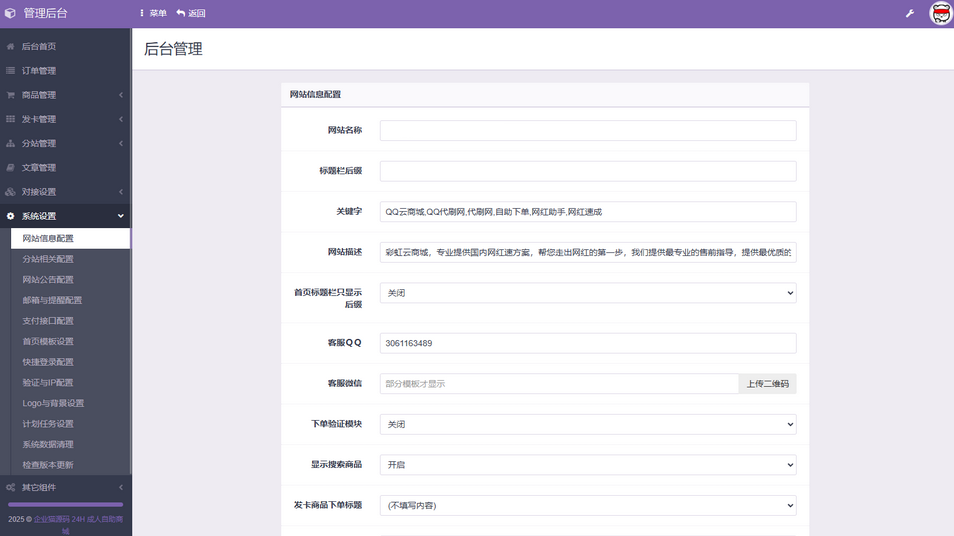Expand the 发卡管理 submenu chevron
954x536 pixels.
[x=120, y=119]
